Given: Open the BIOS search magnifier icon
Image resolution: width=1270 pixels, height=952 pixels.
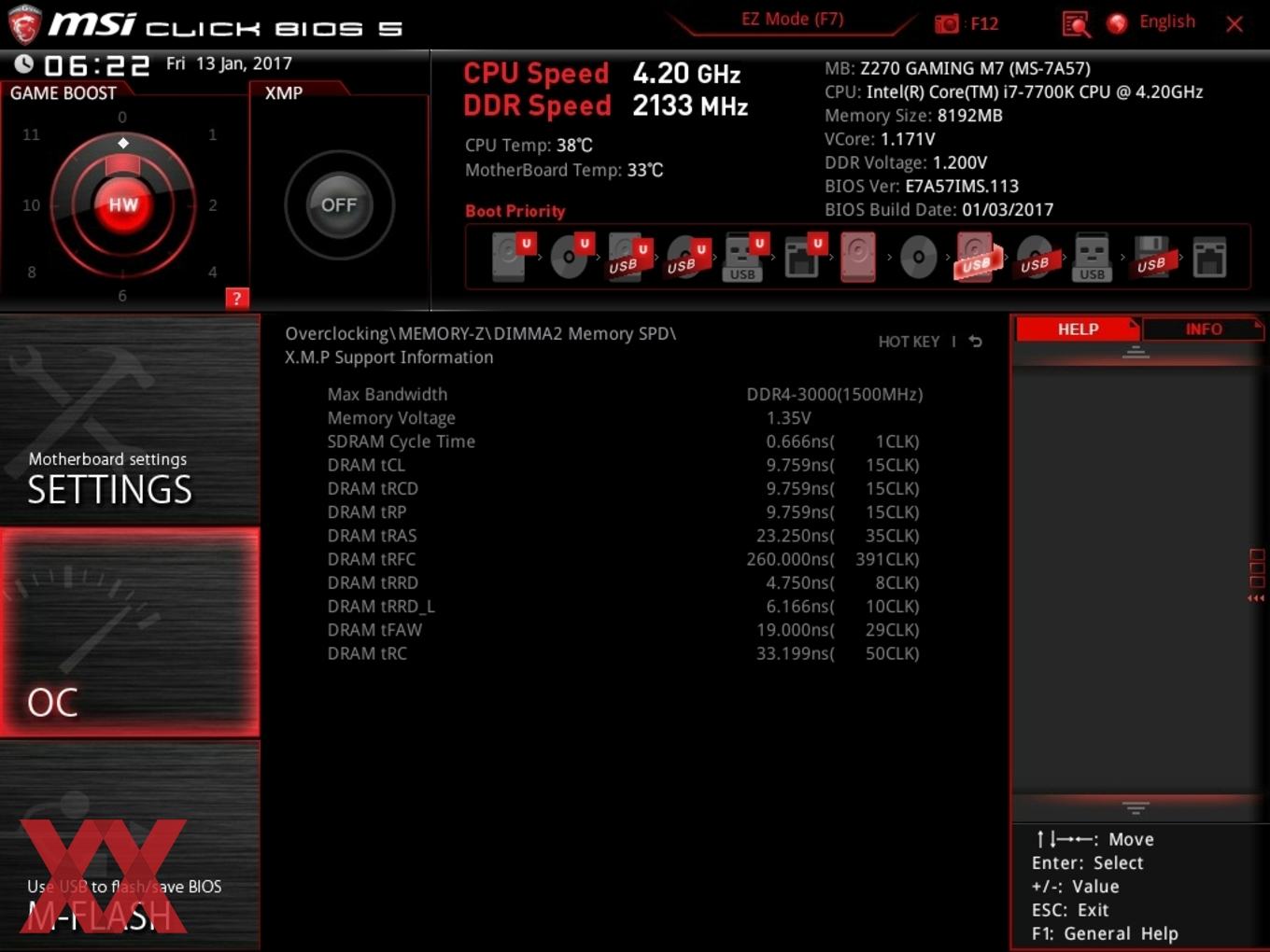Looking at the screenshot, I should coord(1076,23).
